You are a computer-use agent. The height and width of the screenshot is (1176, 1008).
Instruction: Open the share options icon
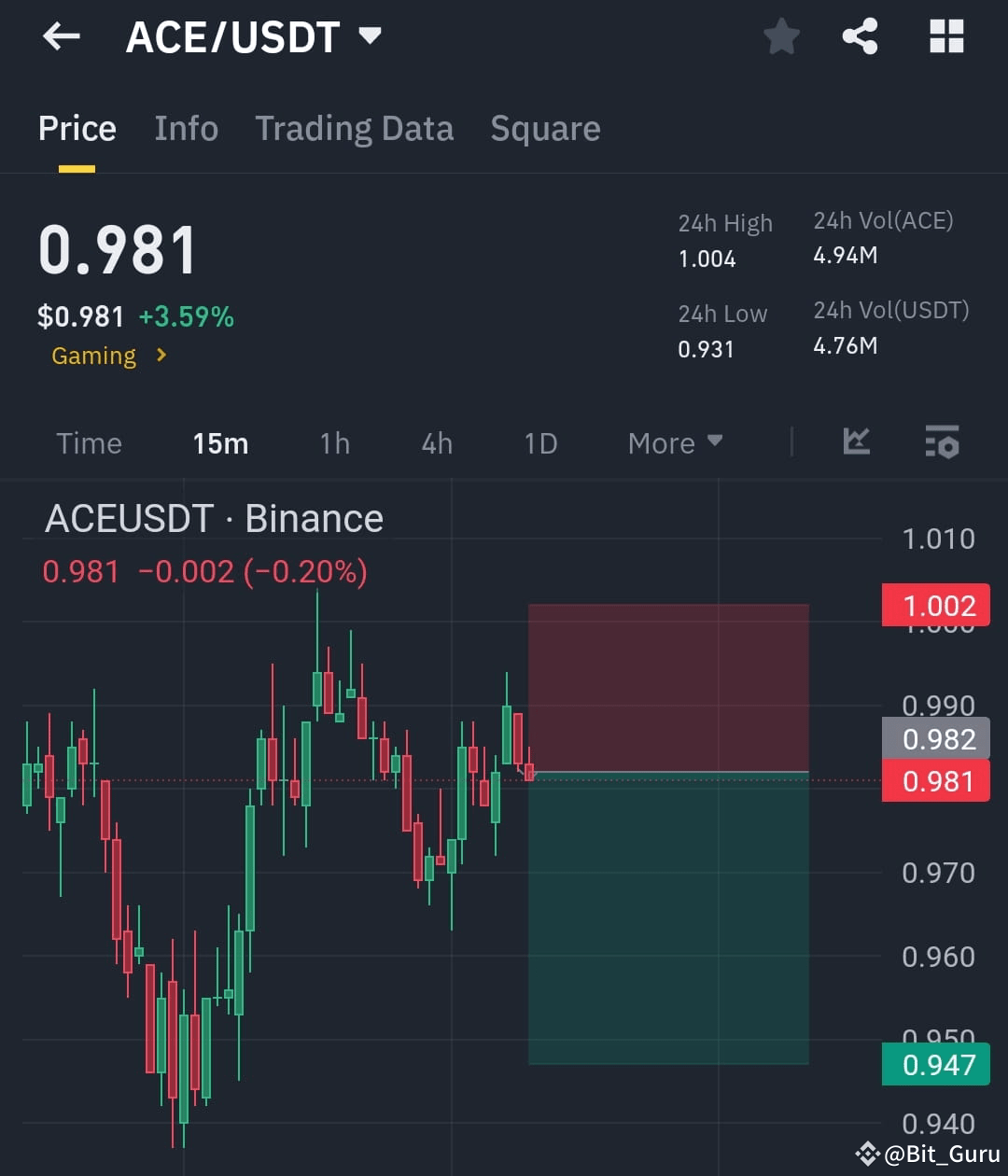click(x=861, y=35)
